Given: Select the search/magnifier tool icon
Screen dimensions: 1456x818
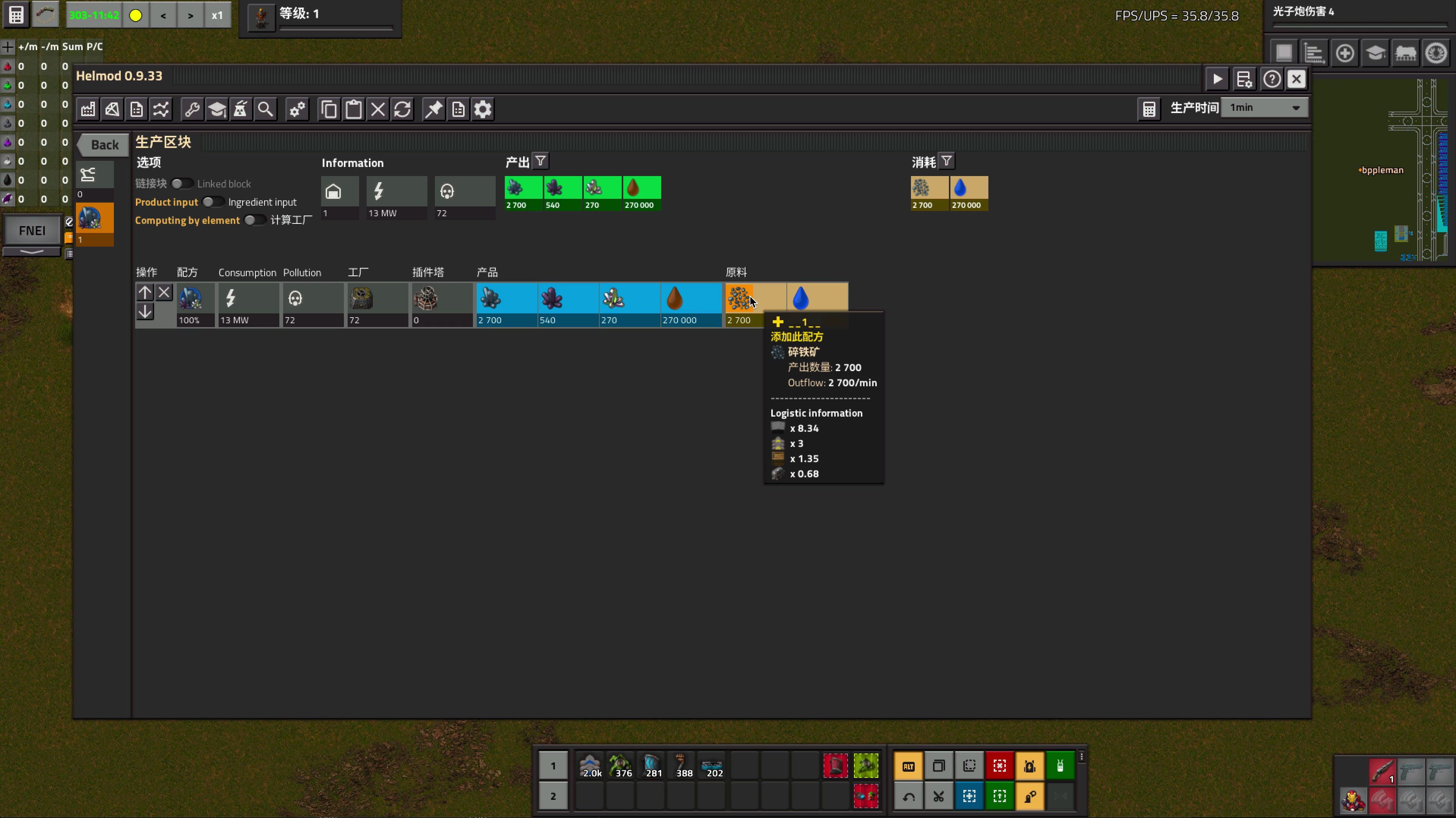Looking at the screenshot, I should click(264, 109).
